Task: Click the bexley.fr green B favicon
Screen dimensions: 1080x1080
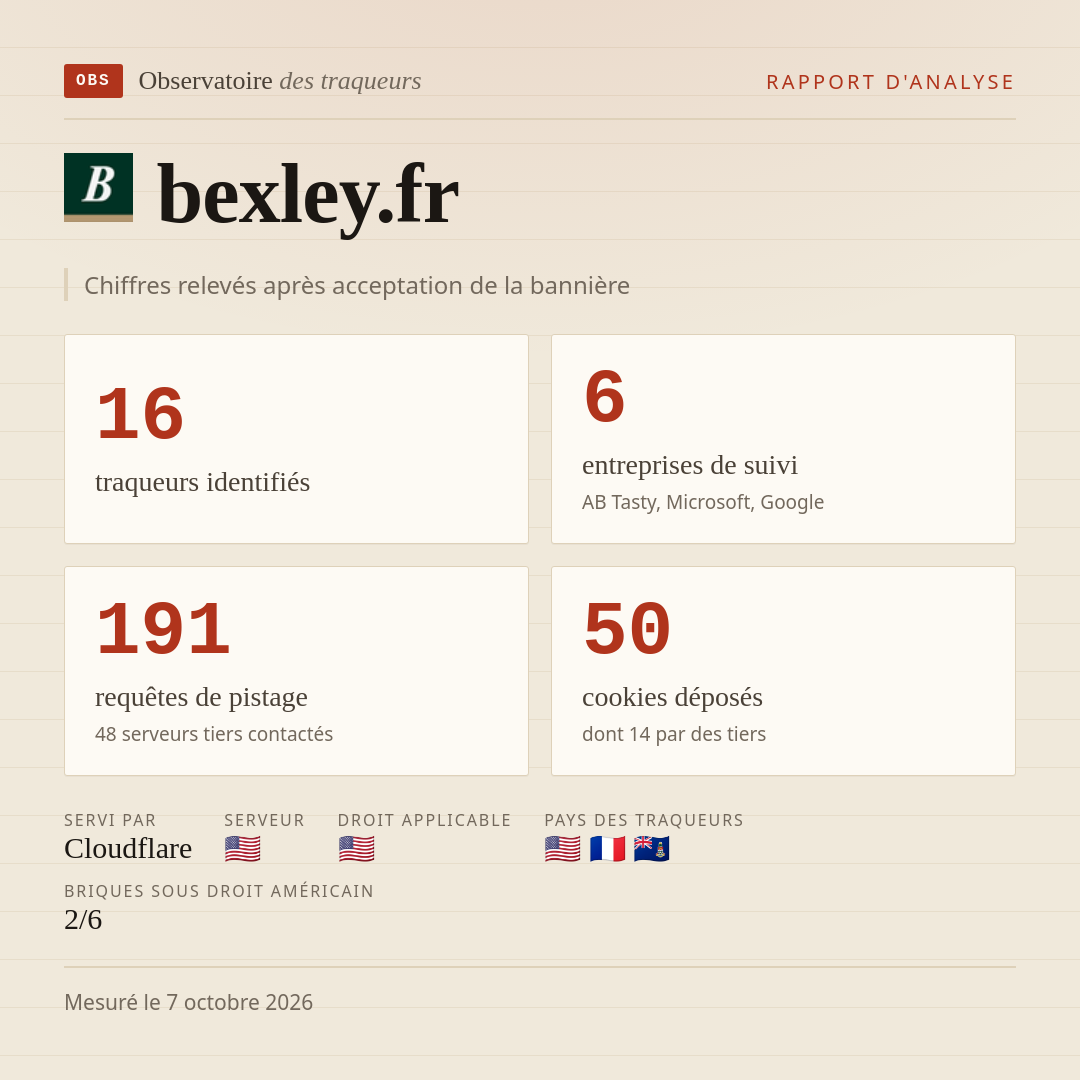Action: point(98,187)
